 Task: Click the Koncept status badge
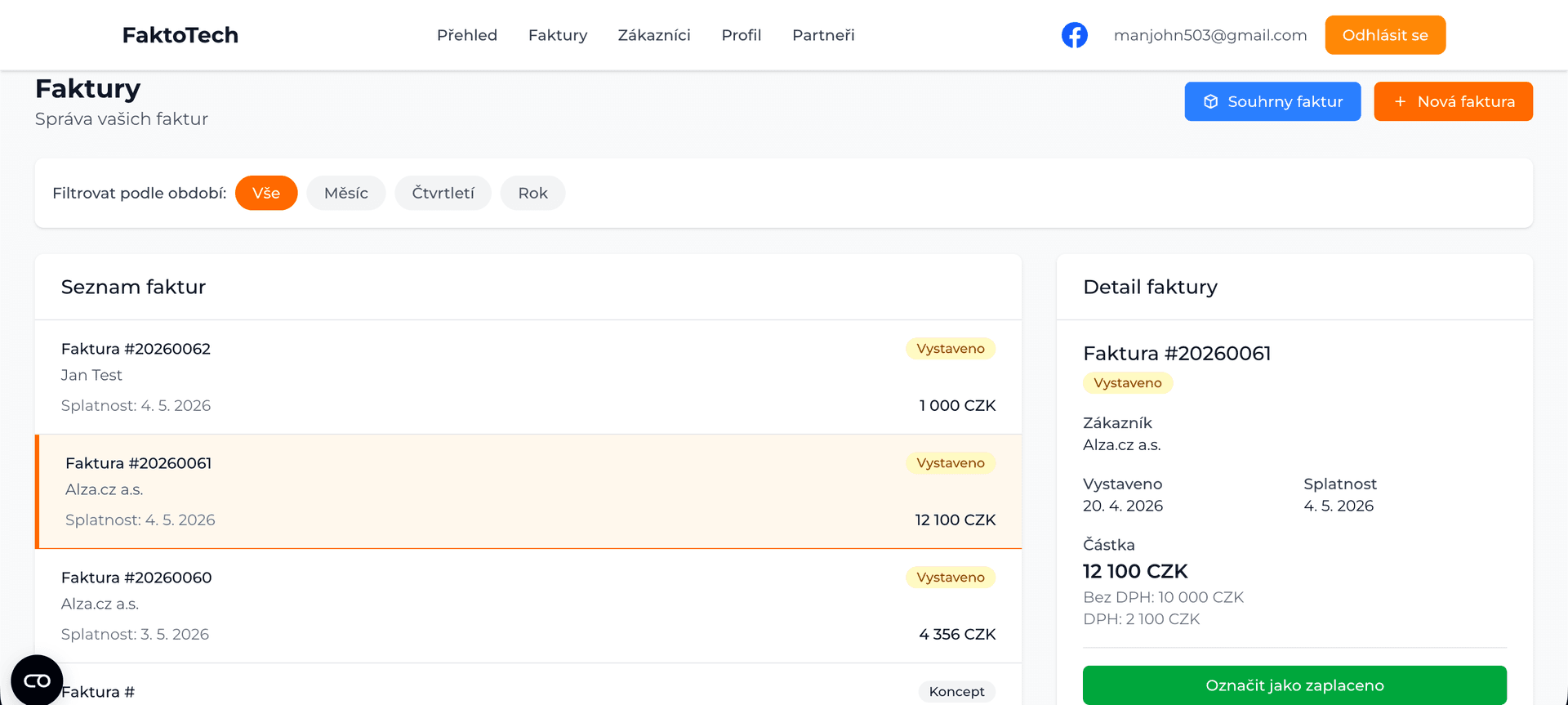pos(956,692)
